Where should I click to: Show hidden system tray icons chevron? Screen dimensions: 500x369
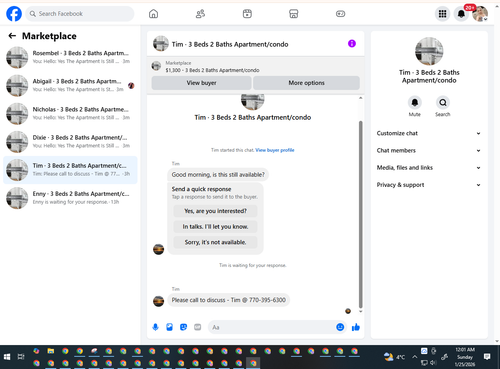tap(414, 357)
